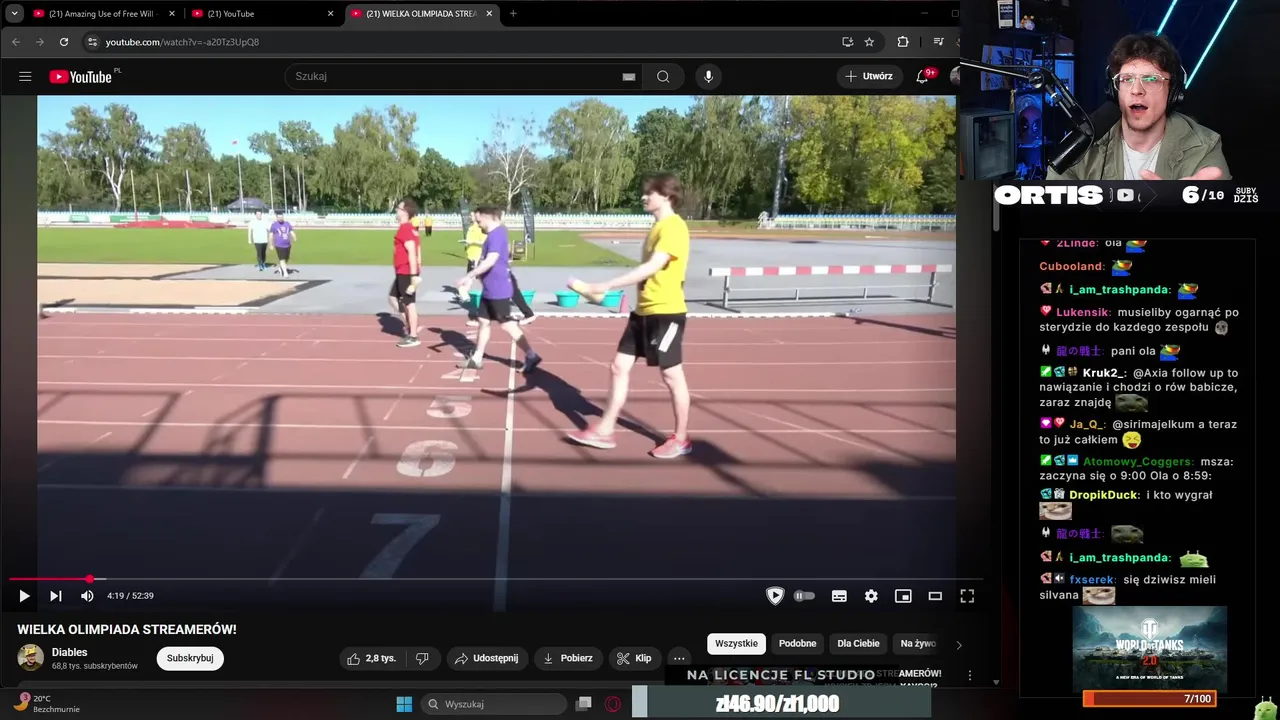Click chat username DropikDuck
This screenshot has width=1280, height=720.
[1104, 495]
